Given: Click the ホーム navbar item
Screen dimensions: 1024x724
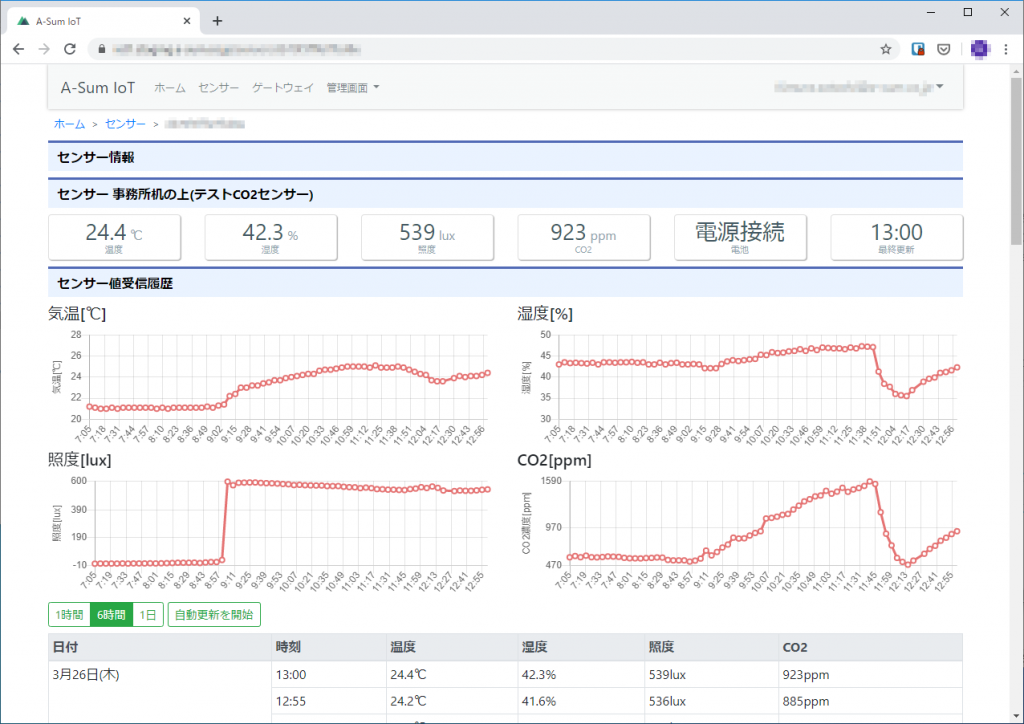Looking at the screenshot, I should click(x=170, y=88).
